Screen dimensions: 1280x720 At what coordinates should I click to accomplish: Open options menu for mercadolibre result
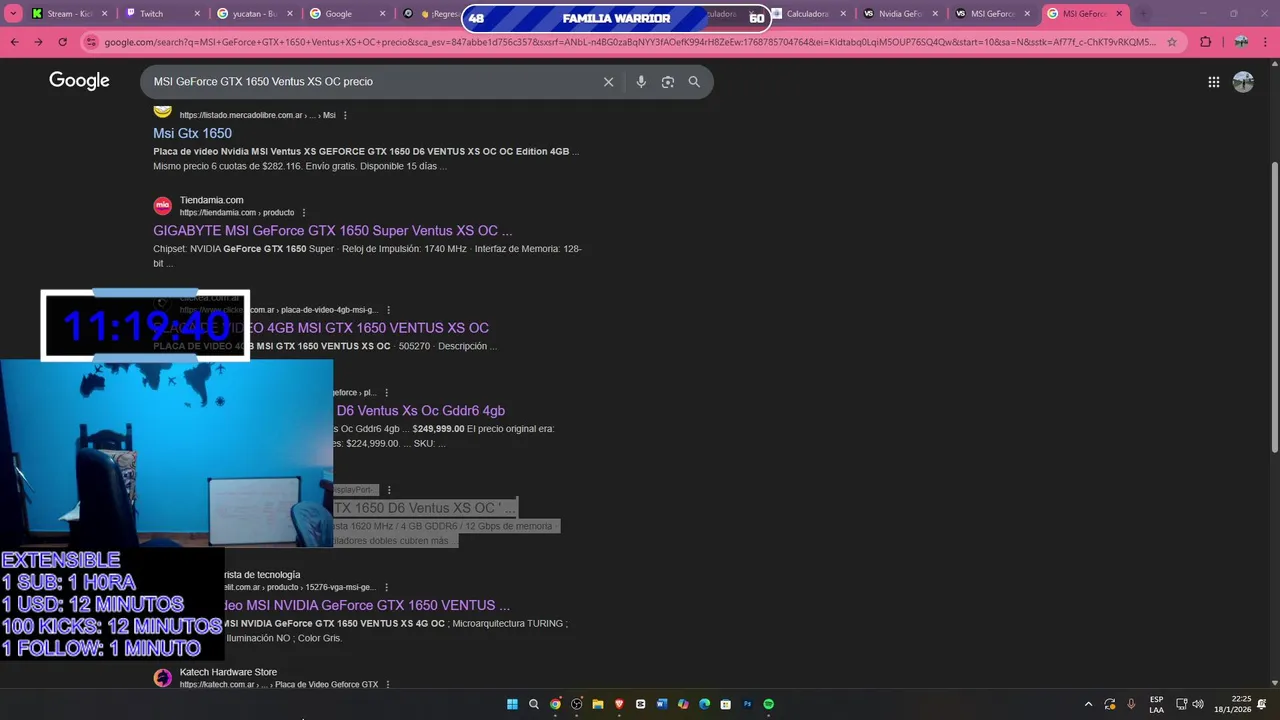click(345, 115)
